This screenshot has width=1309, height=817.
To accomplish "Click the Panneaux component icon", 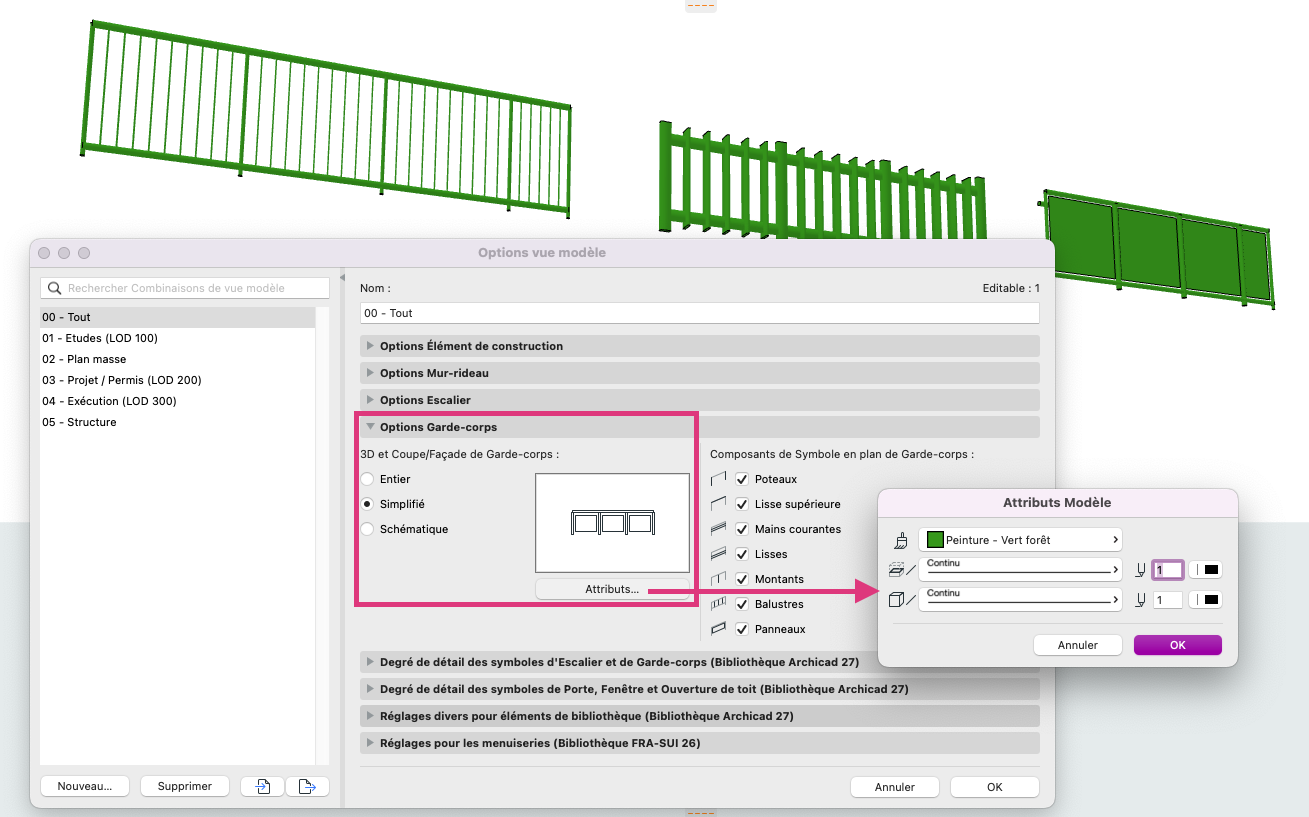I will 718,629.
